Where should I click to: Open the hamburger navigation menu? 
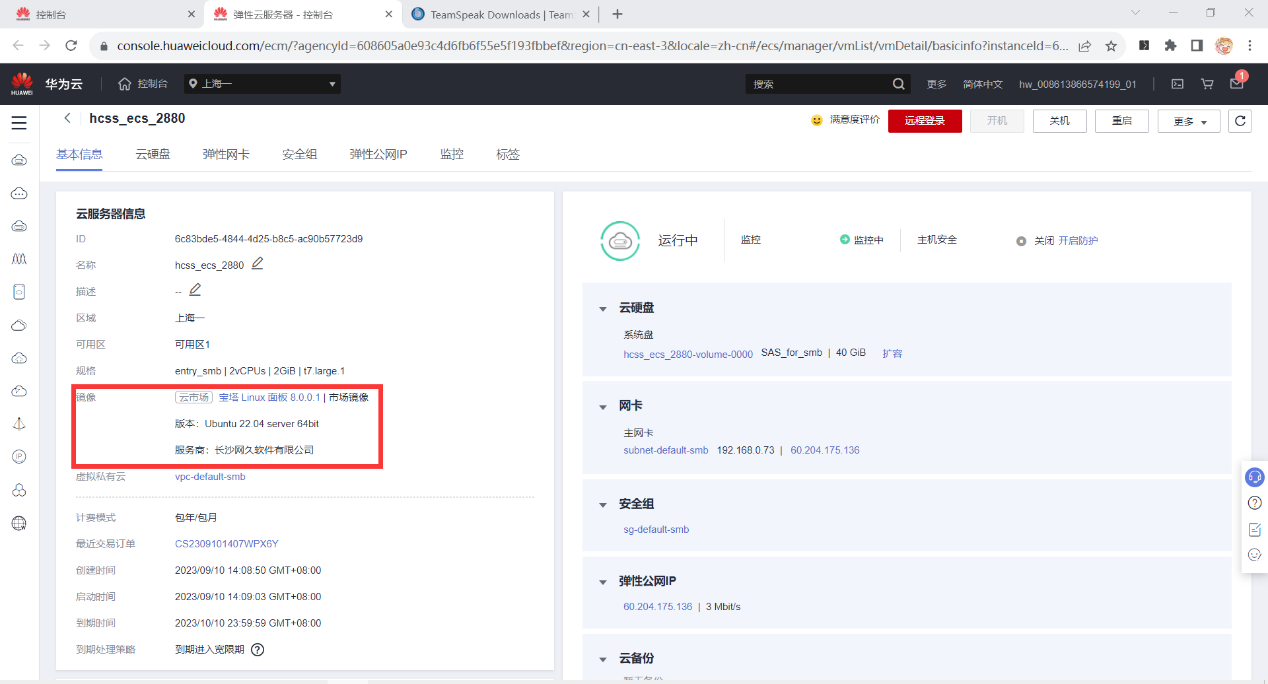(18, 123)
